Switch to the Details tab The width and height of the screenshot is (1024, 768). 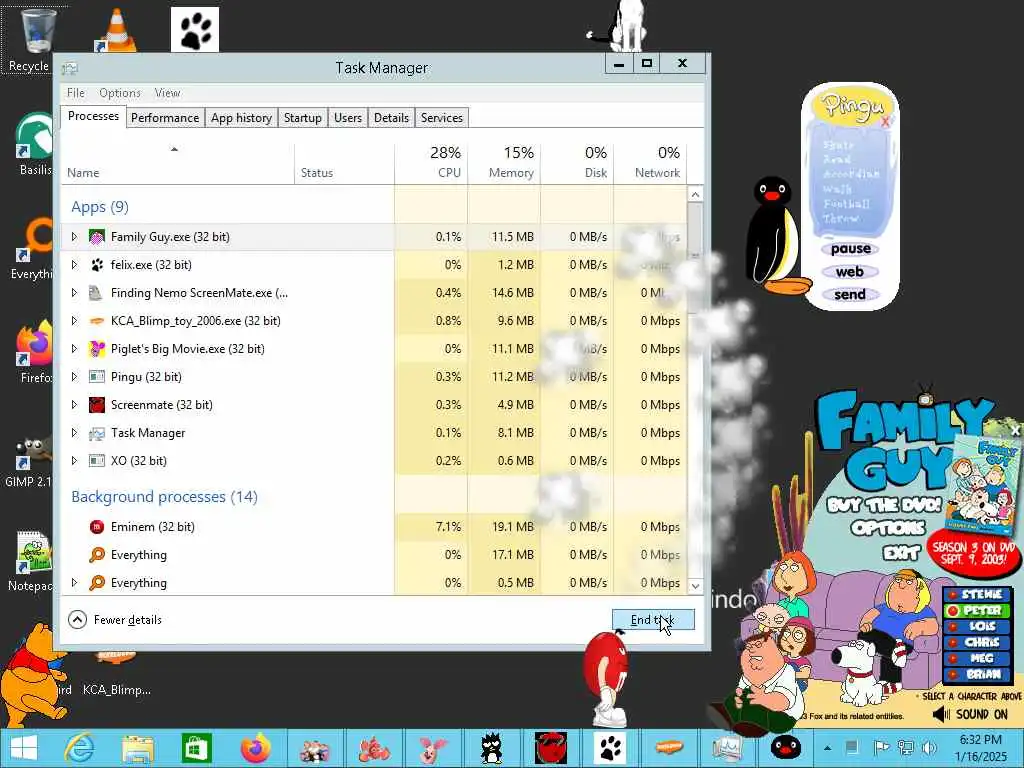tap(391, 118)
